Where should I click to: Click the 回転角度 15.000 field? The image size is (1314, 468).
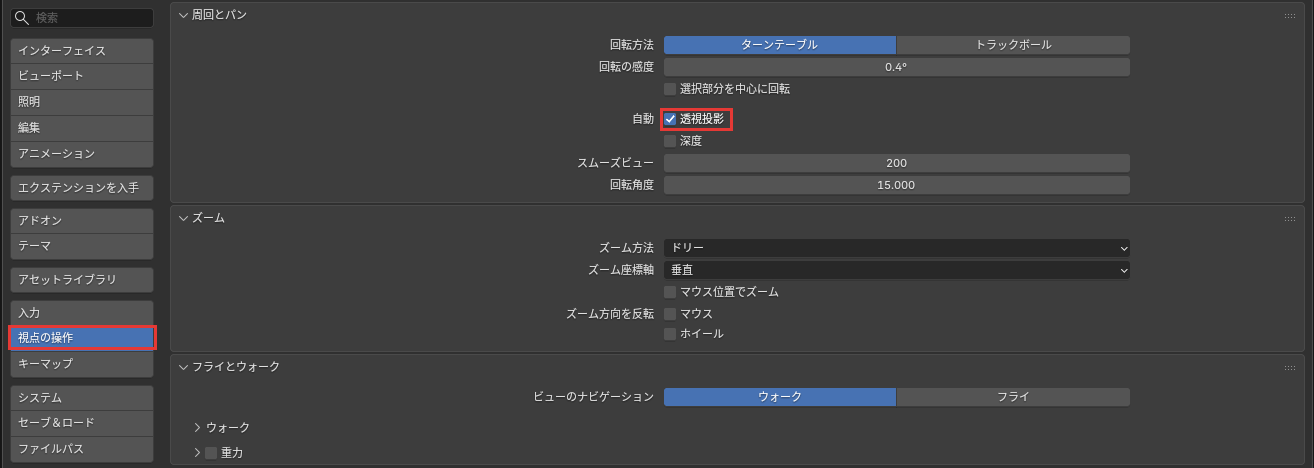click(x=897, y=185)
